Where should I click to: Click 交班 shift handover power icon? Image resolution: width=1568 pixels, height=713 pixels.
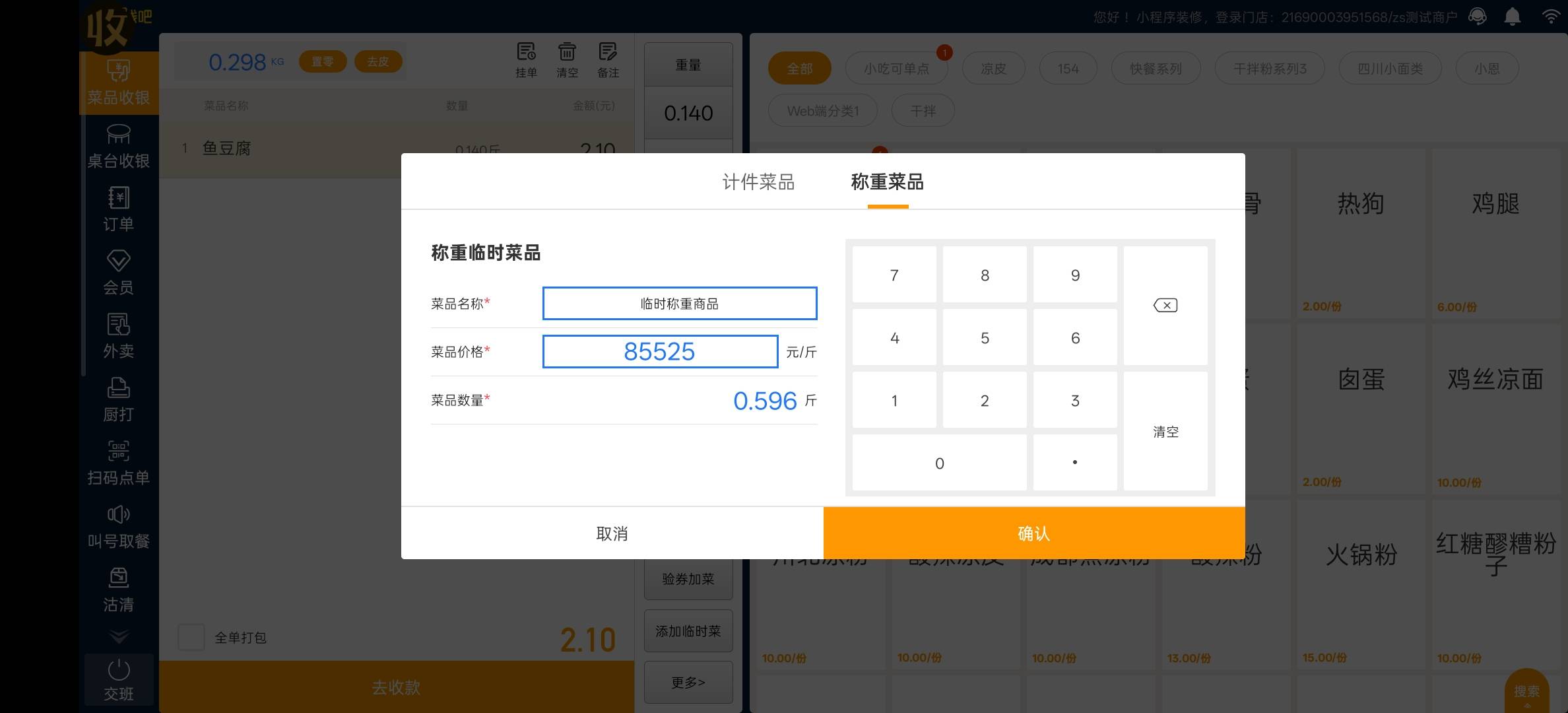click(x=119, y=680)
